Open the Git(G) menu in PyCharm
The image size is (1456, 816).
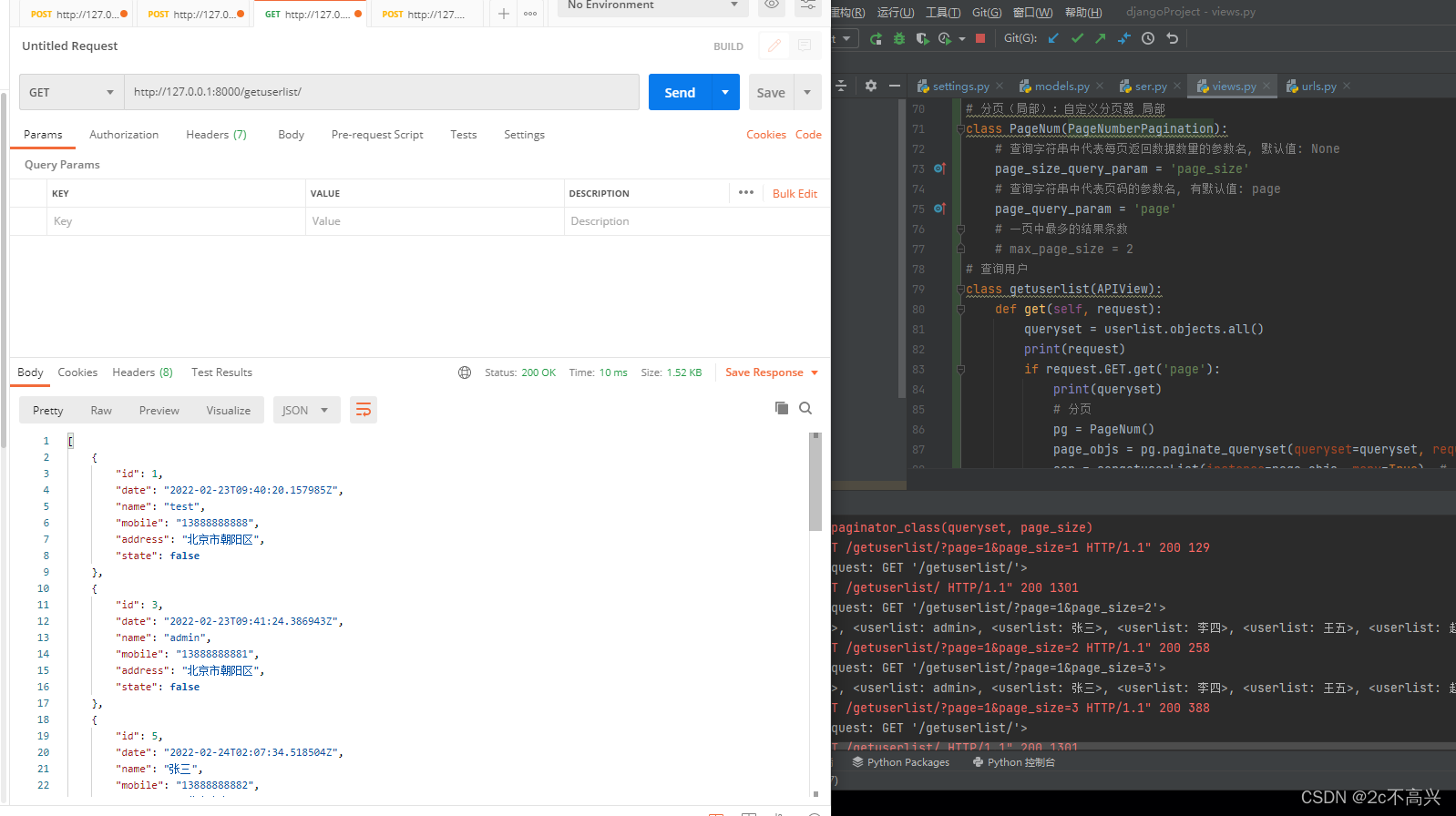pos(987,12)
